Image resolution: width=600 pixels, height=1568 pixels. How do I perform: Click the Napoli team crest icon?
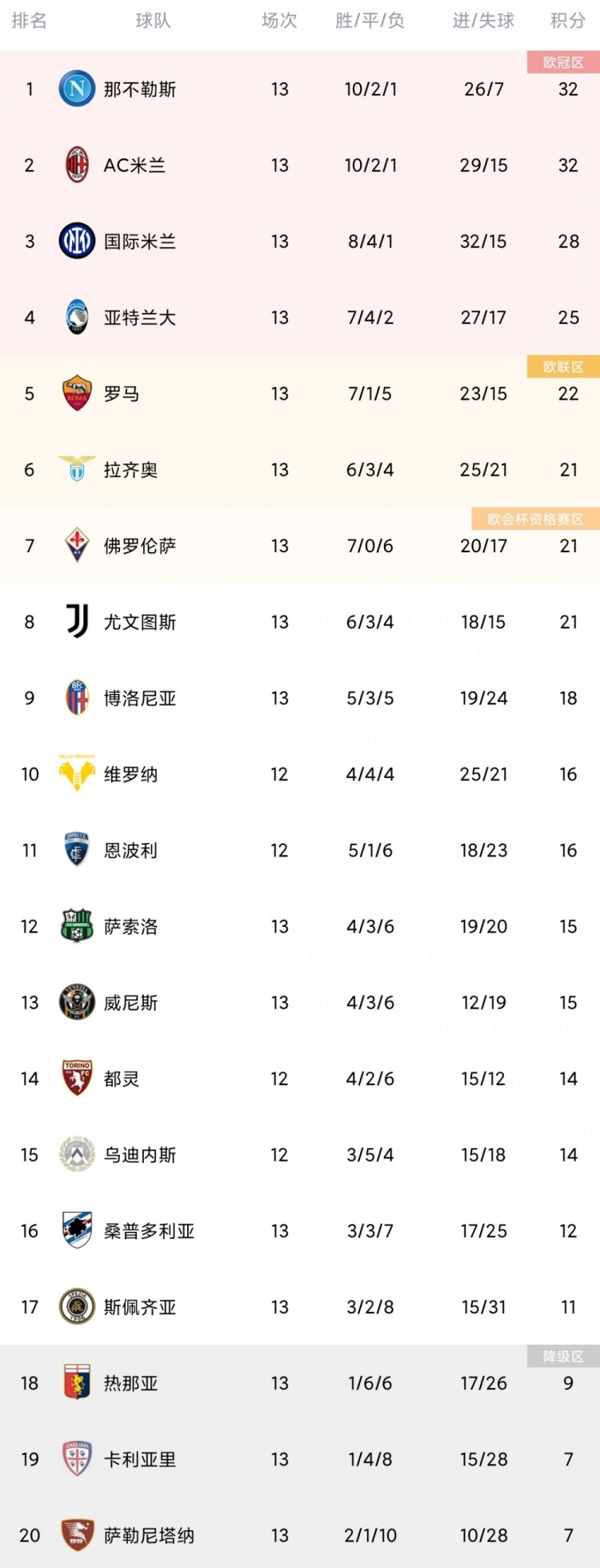point(78,89)
